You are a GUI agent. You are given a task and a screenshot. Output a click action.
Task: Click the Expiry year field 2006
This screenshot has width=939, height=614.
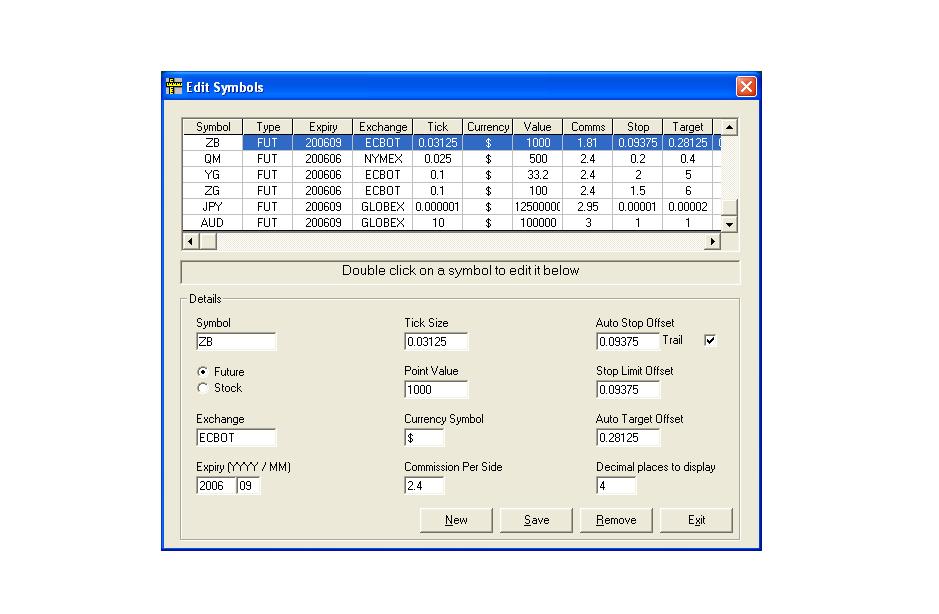216,485
